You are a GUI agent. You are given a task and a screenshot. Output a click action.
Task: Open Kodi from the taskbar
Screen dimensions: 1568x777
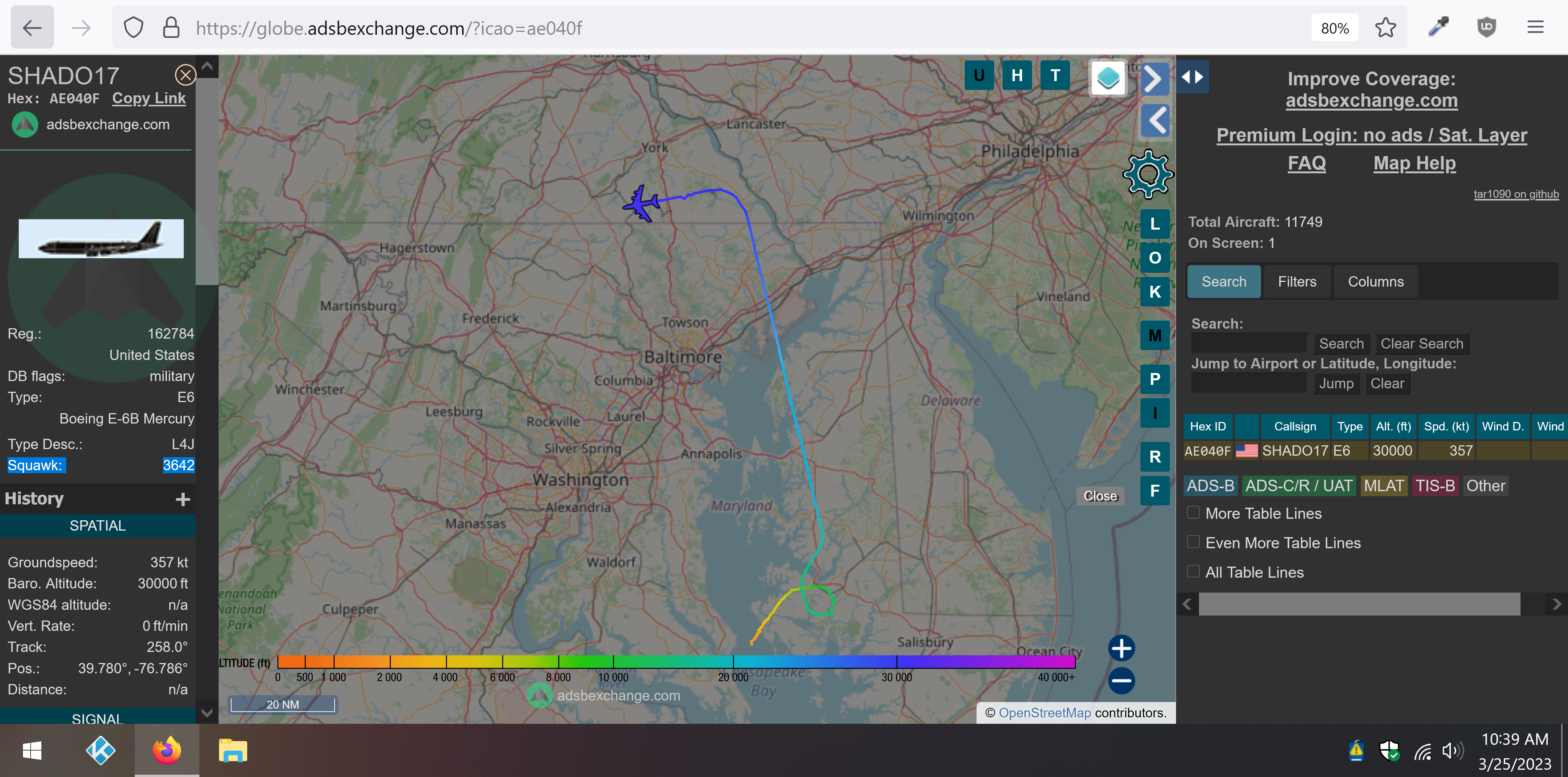coord(100,751)
